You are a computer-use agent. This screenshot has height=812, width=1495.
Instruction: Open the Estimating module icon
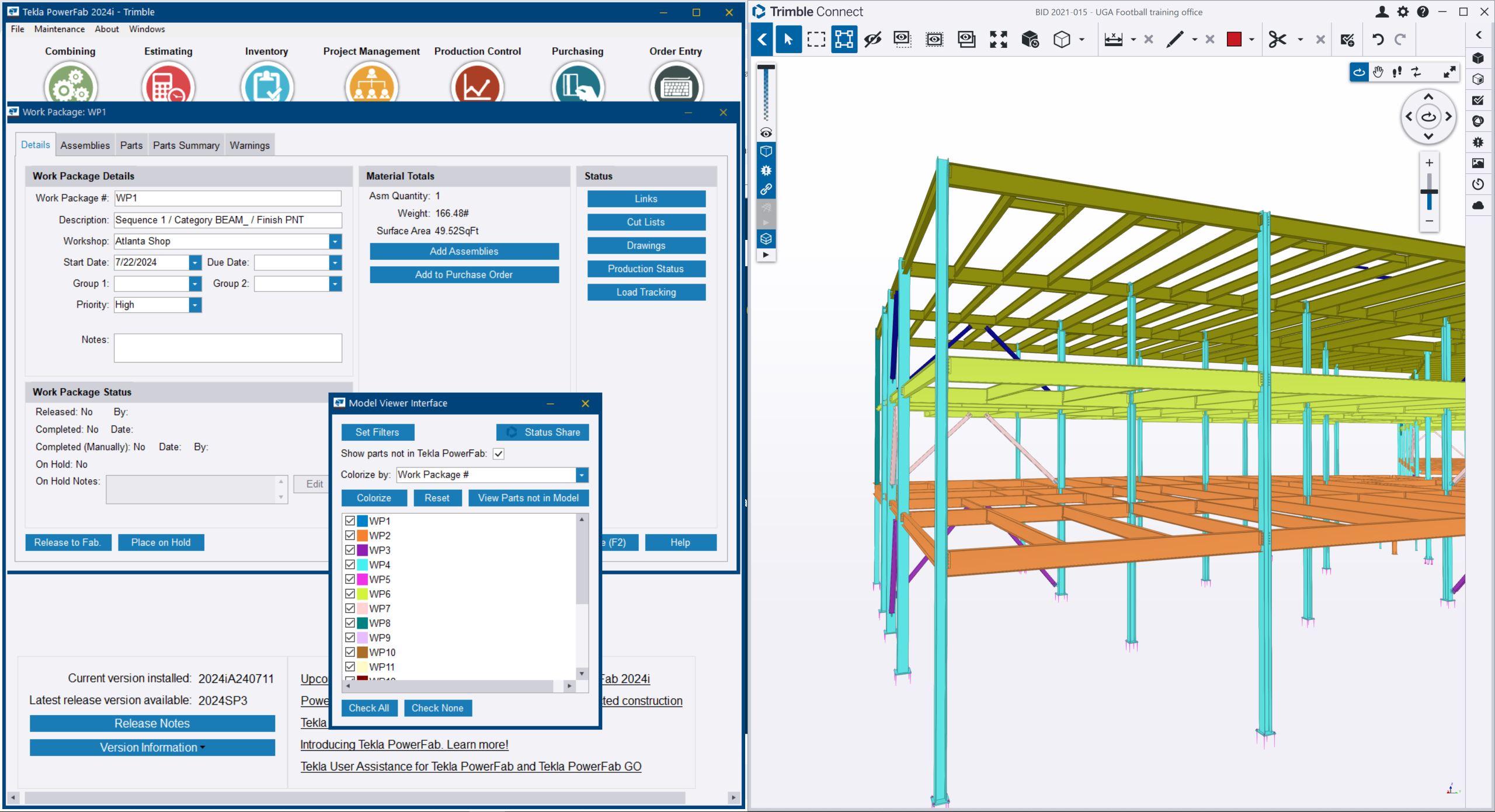click(x=168, y=83)
